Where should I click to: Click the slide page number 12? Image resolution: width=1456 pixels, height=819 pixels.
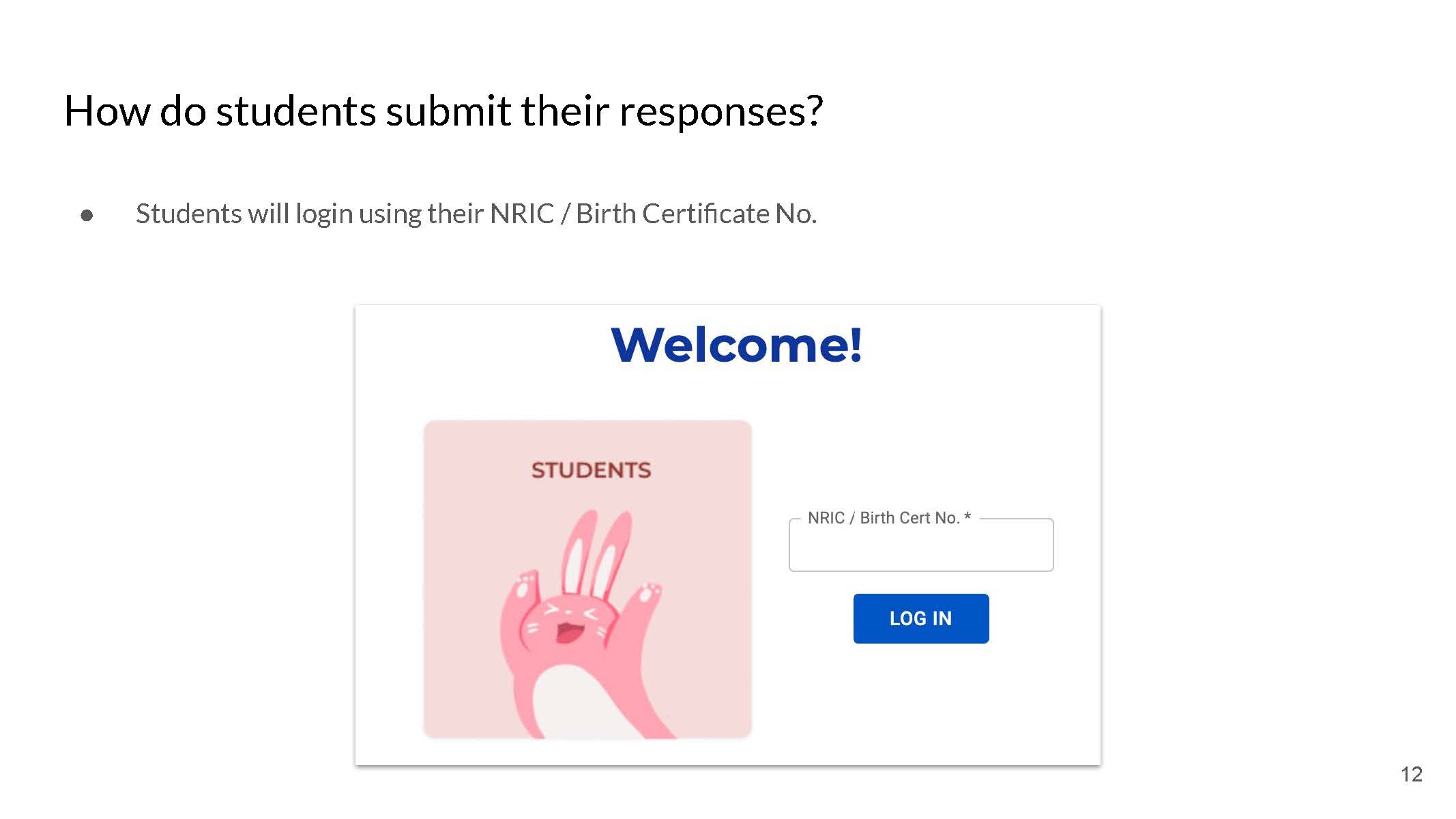click(x=1411, y=775)
